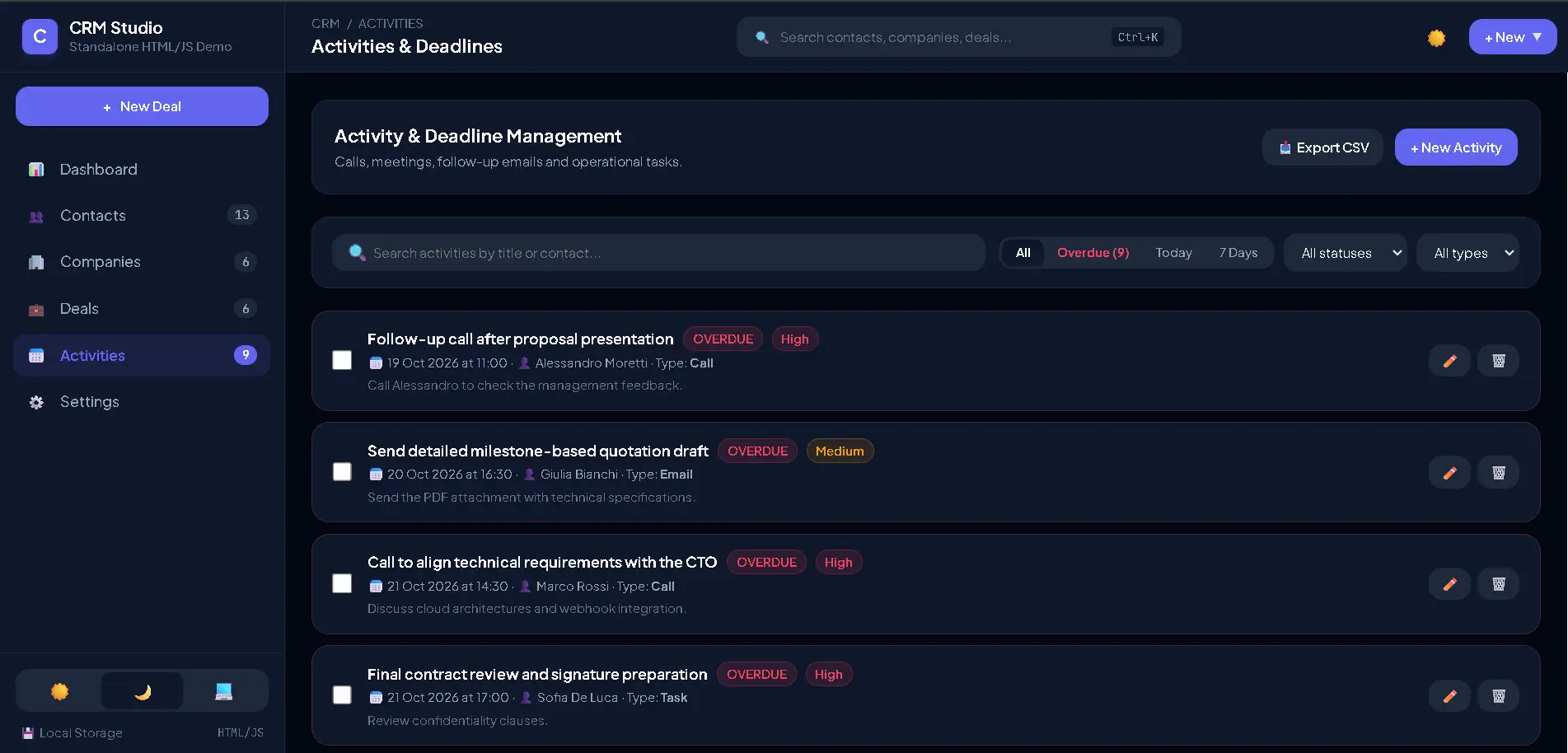The height and width of the screenshot is (753, 1568).
Task: Edit the Call to align technical requirements activity
Action: [1449, 584]
